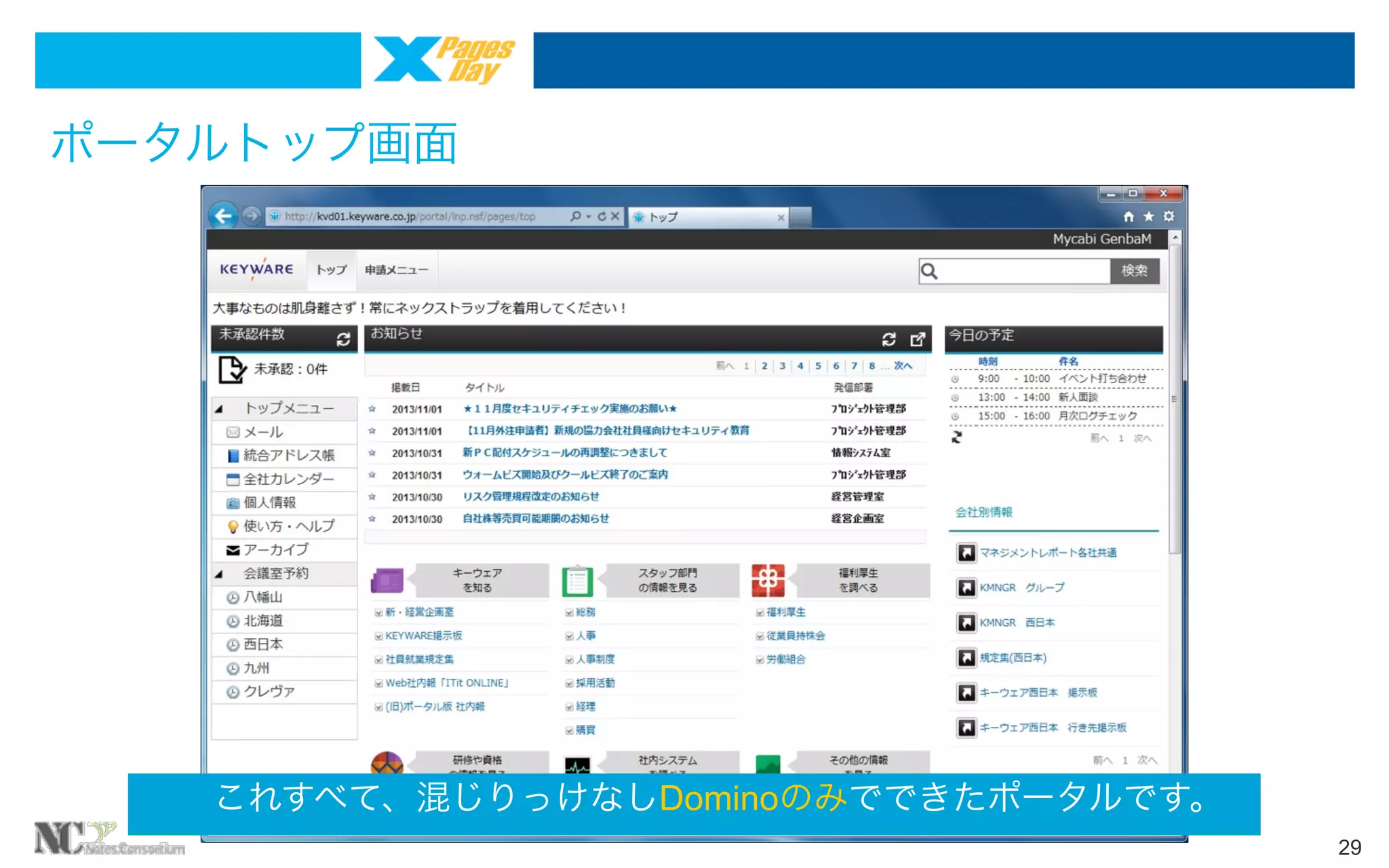Click the キーウェア西日本 掲示板 link icon

(x=966, y=692)
